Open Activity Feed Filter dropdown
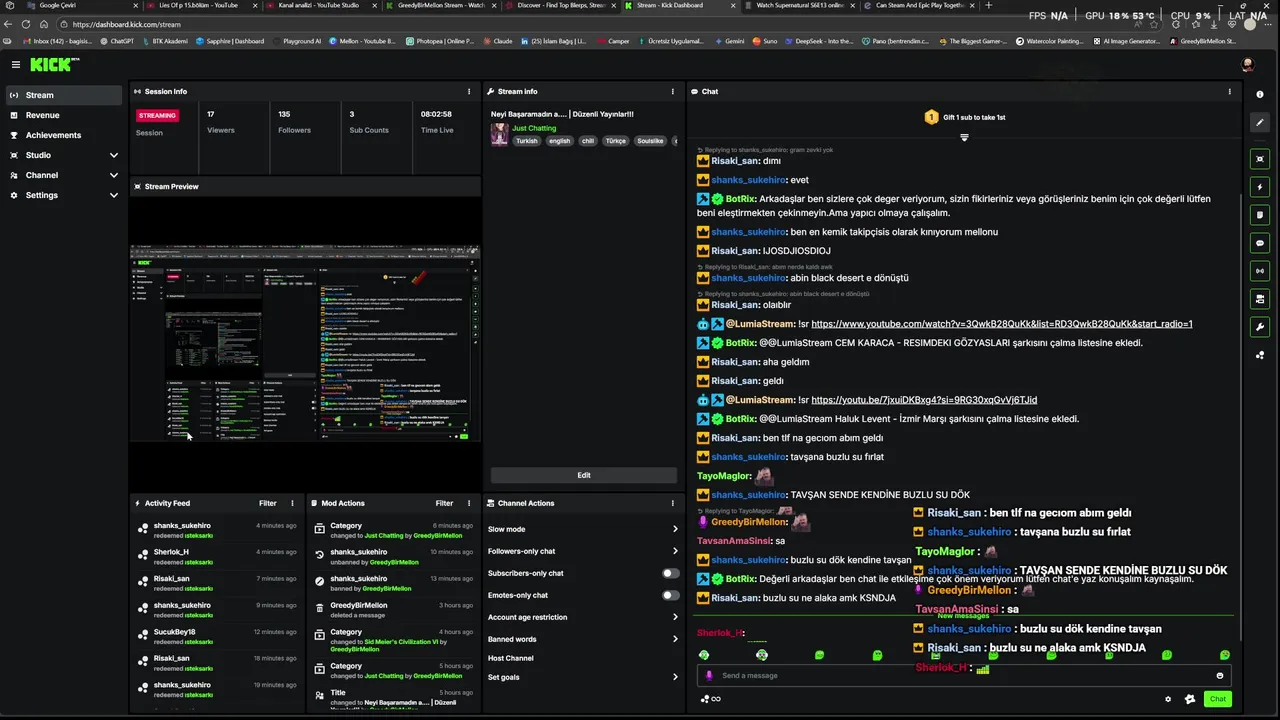The height and width of the screenshot is (720, 1280). pyautogui.click(x=268, y=503)
